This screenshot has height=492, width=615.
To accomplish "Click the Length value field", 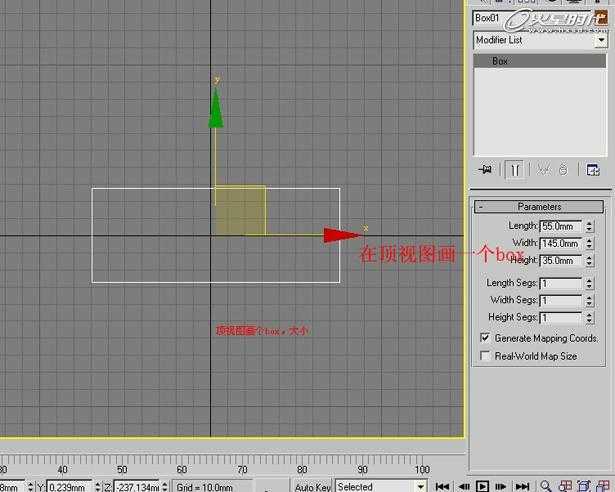I will click(x=560, y=226).
